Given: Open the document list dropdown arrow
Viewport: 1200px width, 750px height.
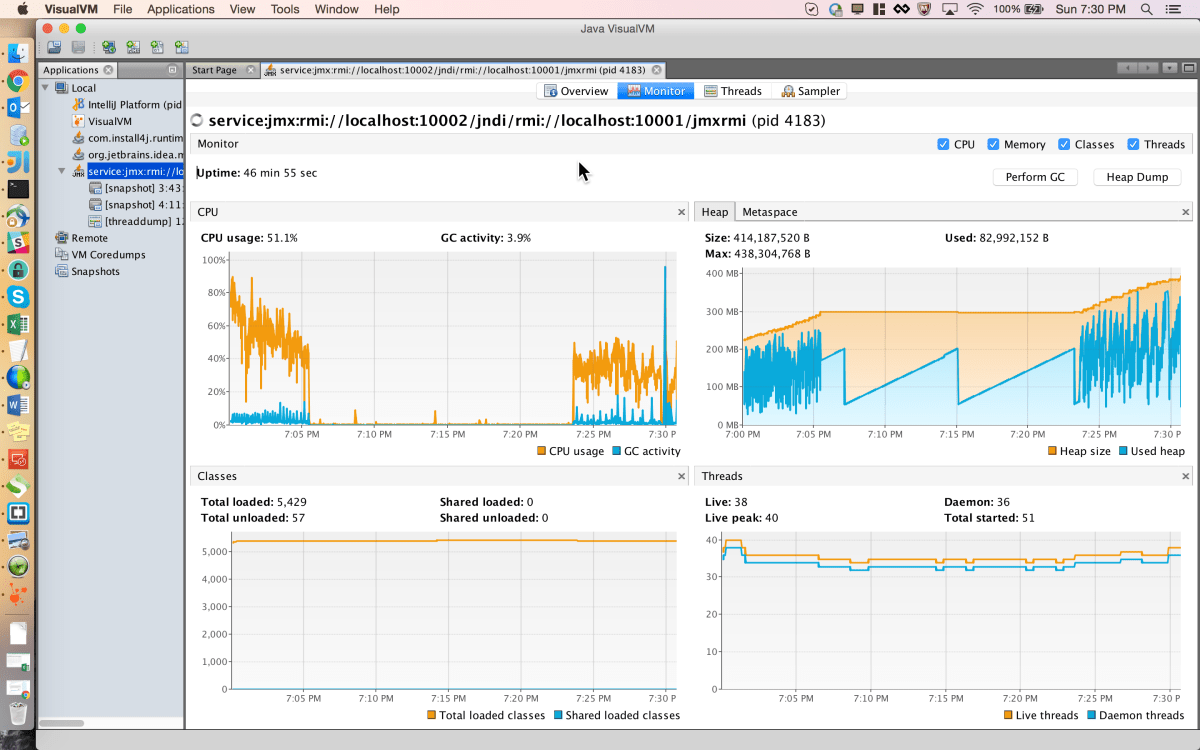Looking at the screenshot, I should [1170, 69].
